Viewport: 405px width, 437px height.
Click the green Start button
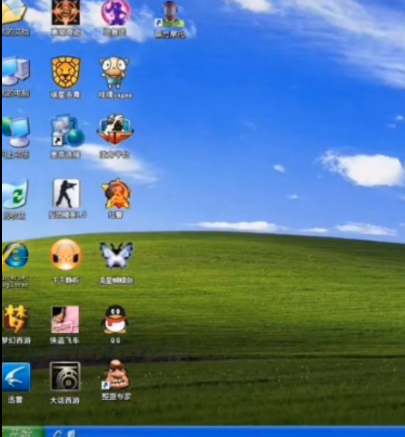(x=22, y=432)
